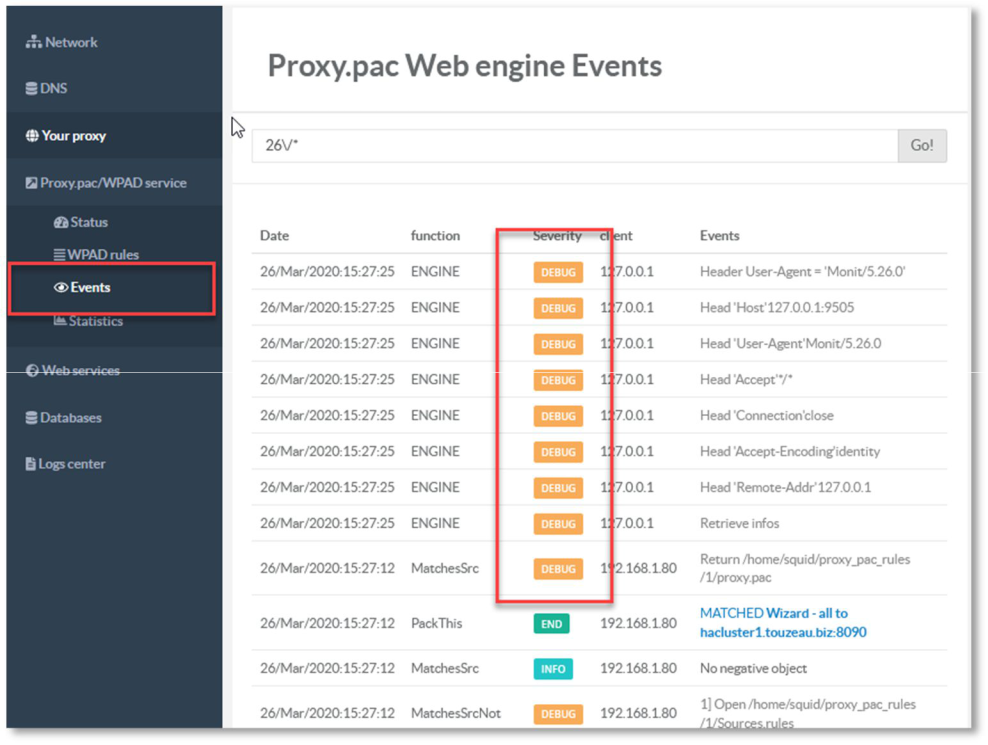Click the events search input field
Viewport: 988px width, 745px height.
click(x=574, y=146)
